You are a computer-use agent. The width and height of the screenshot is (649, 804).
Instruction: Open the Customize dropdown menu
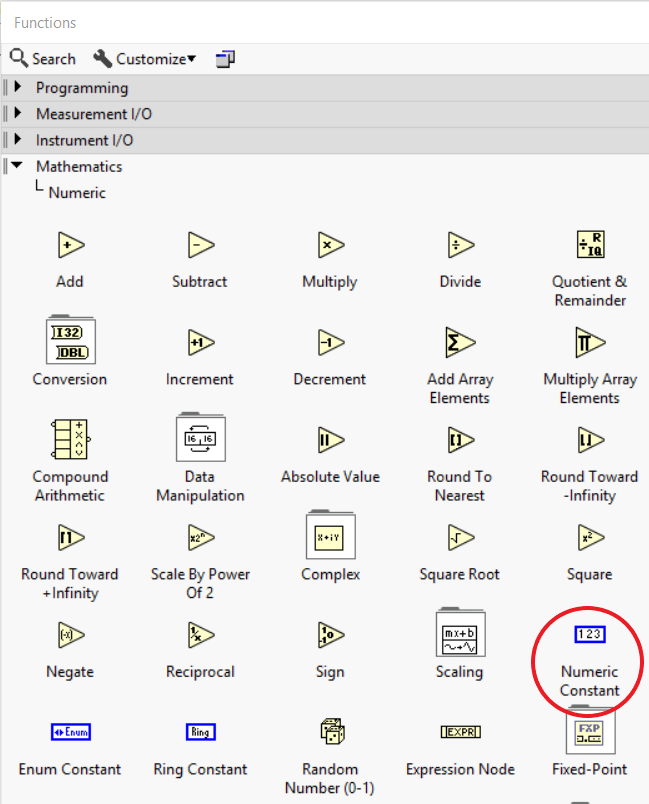145,59
